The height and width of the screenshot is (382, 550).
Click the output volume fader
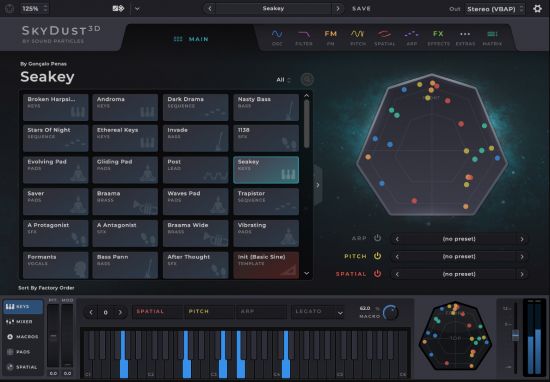515,335
